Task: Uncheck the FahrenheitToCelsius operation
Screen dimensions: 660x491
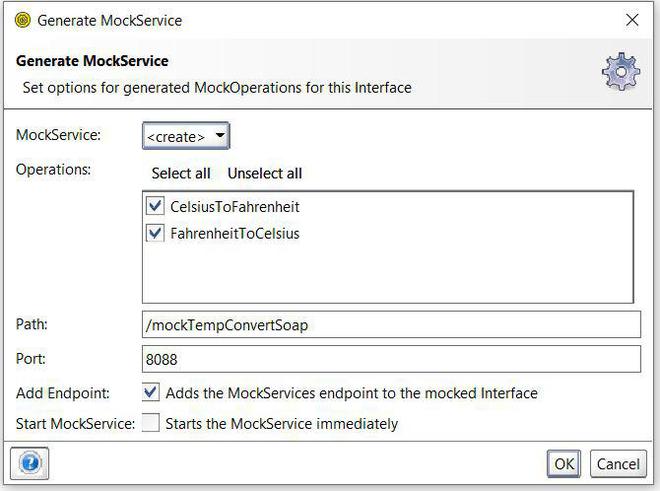Action: click(x=155, y=234)
